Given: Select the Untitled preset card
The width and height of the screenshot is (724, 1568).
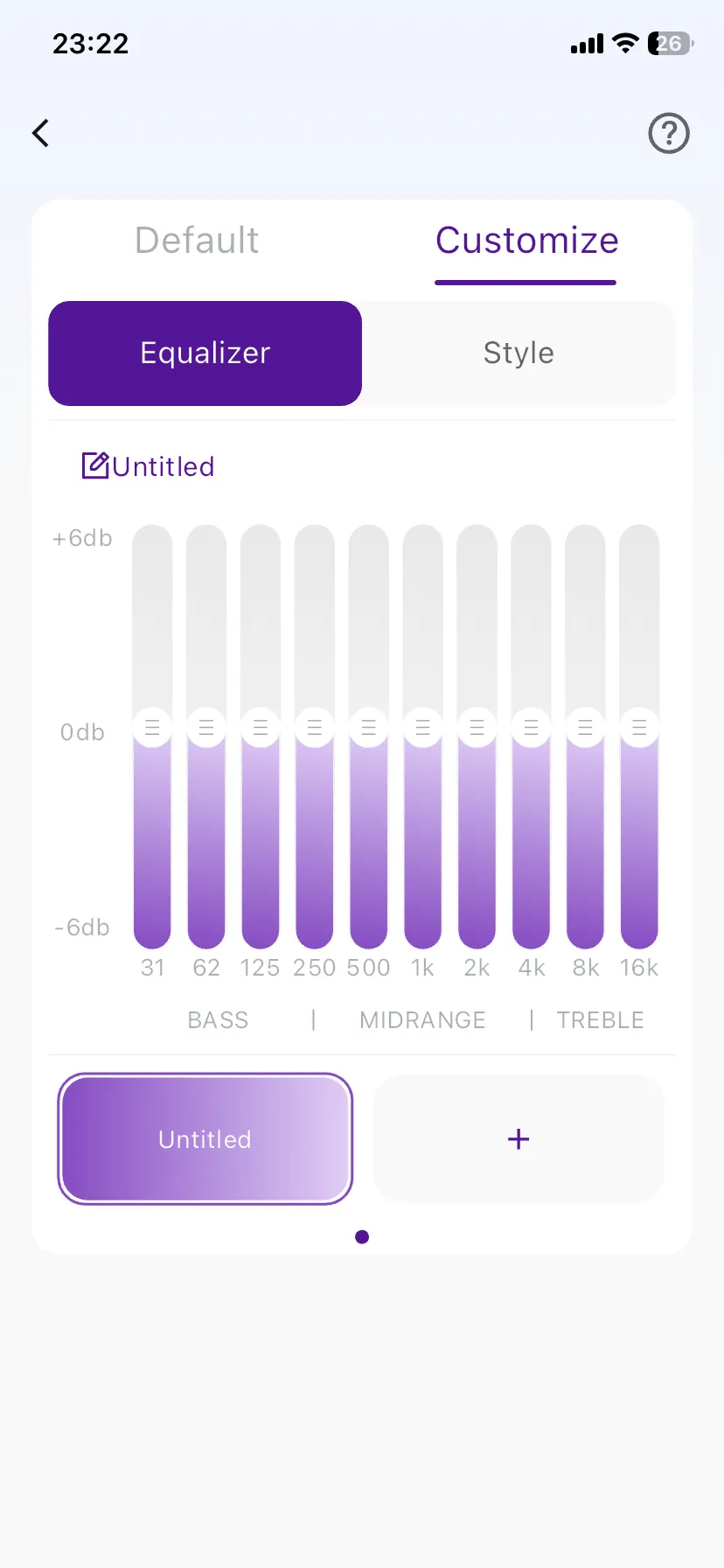Looking at the screenshot, I should pyautogui.click(x=205, y=1138).
